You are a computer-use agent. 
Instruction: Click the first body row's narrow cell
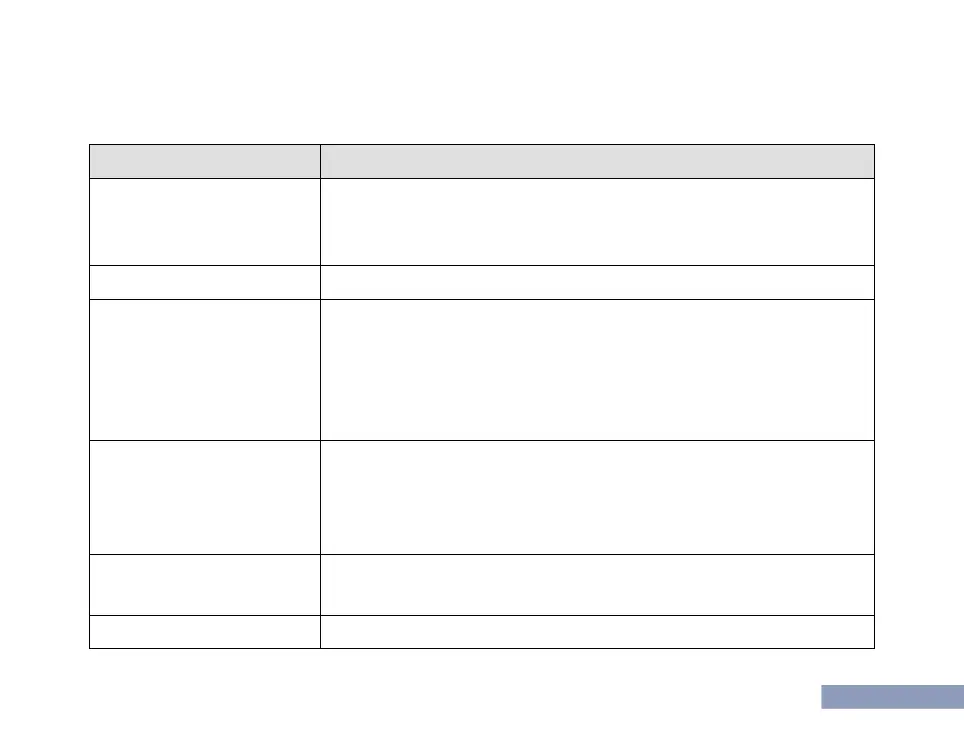click(x=205, y=222)
